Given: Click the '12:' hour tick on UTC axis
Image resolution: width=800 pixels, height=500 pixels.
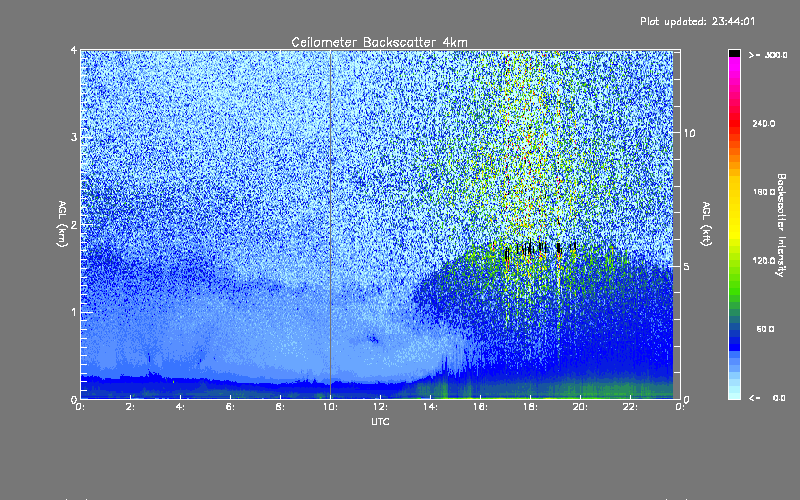Looking at the screenshot, I should click(380, 407).
